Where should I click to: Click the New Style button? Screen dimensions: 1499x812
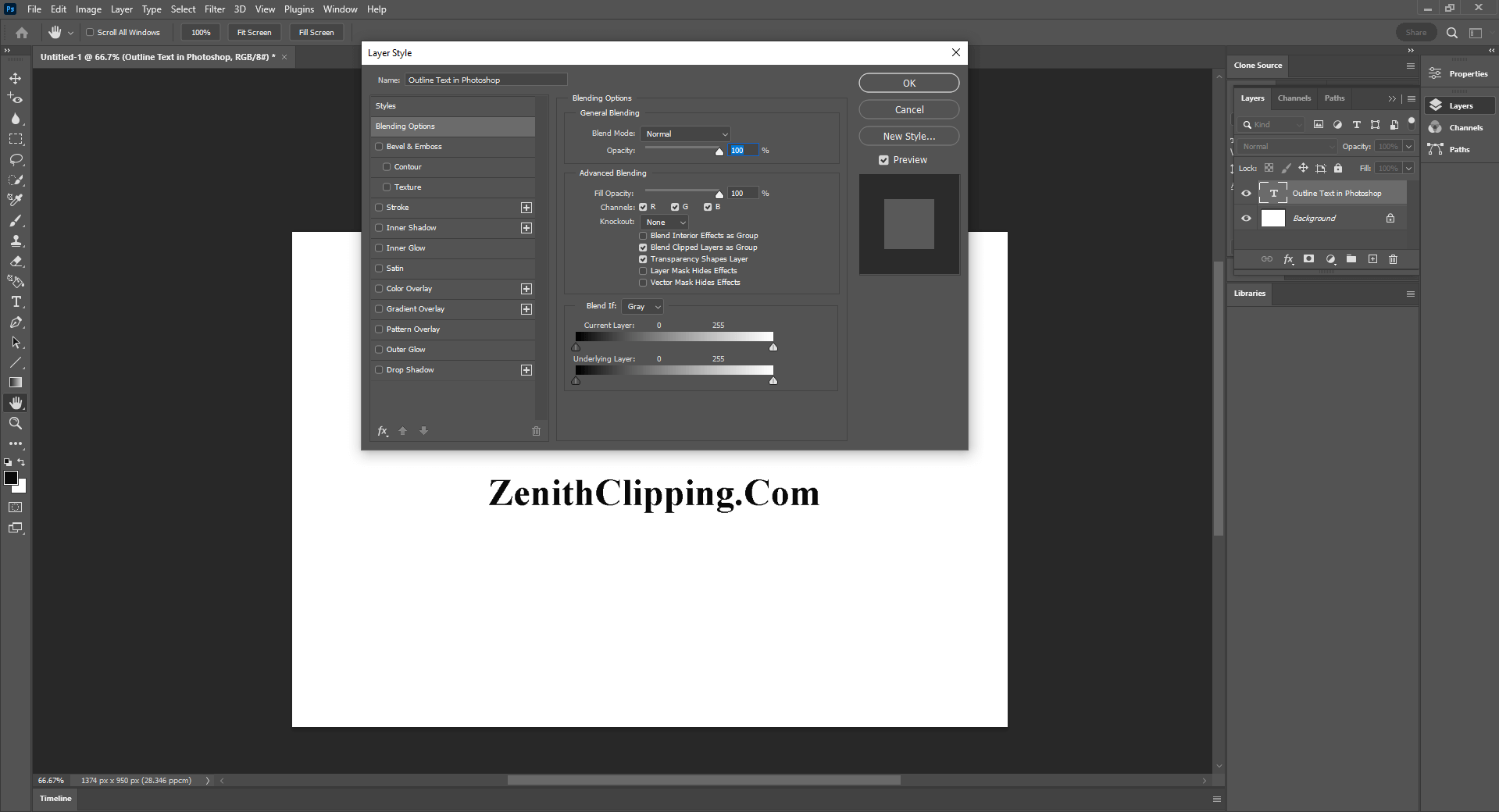pyautogui.click(x=908, y=135)
